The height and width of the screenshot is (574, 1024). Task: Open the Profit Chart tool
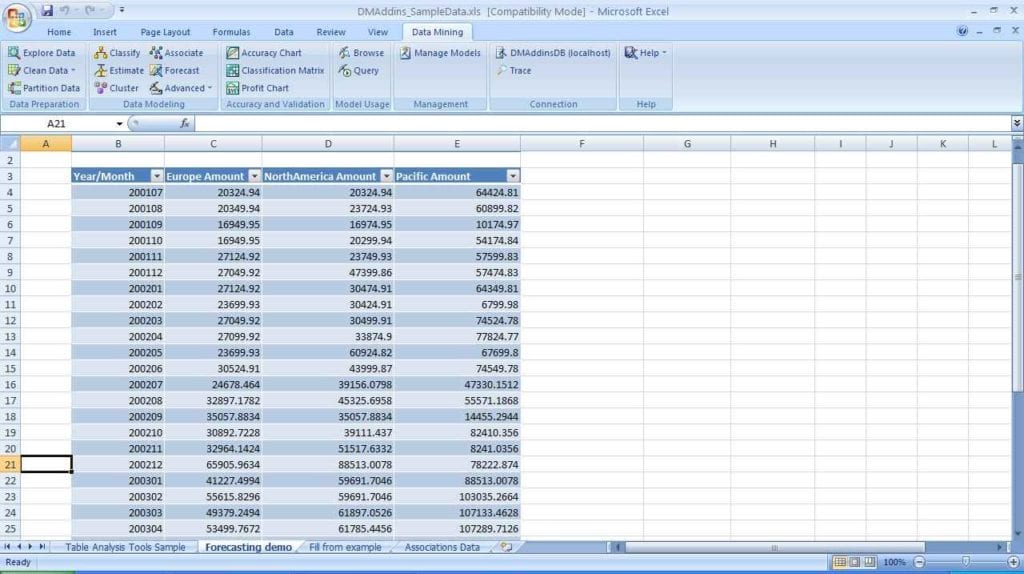257,88
